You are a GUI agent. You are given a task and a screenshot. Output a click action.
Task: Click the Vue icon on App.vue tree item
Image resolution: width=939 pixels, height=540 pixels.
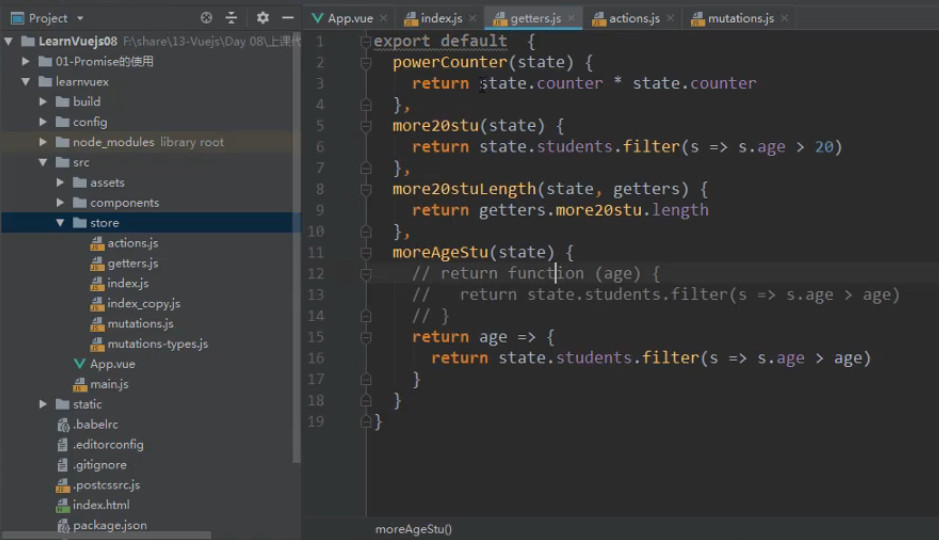coord(79,364)
